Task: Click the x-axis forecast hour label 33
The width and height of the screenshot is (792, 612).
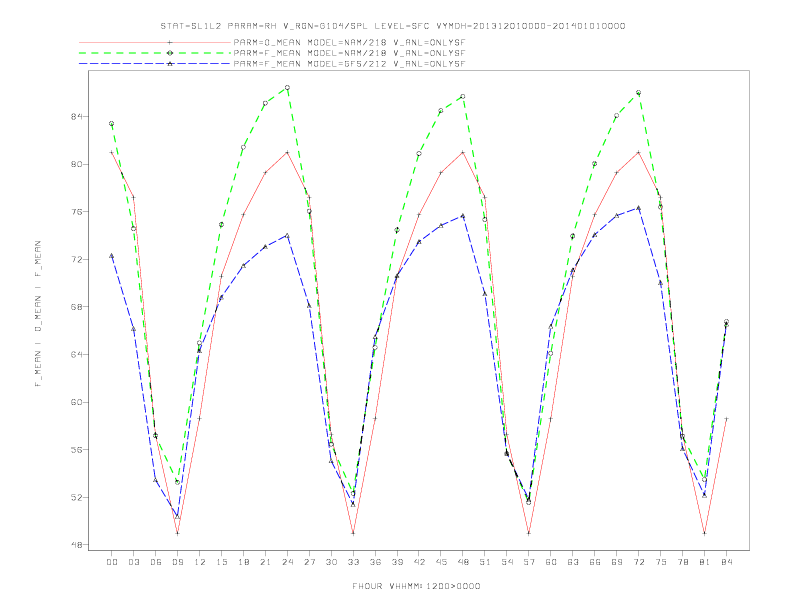Action: point(353,562)
